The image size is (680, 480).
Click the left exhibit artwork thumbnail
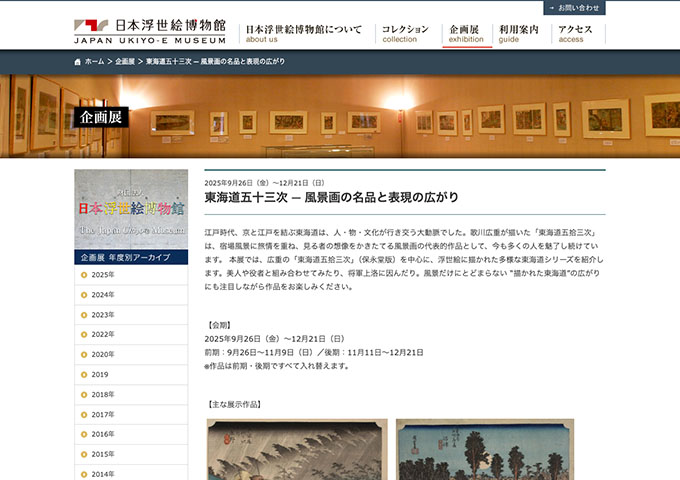(x=297, y=450)
